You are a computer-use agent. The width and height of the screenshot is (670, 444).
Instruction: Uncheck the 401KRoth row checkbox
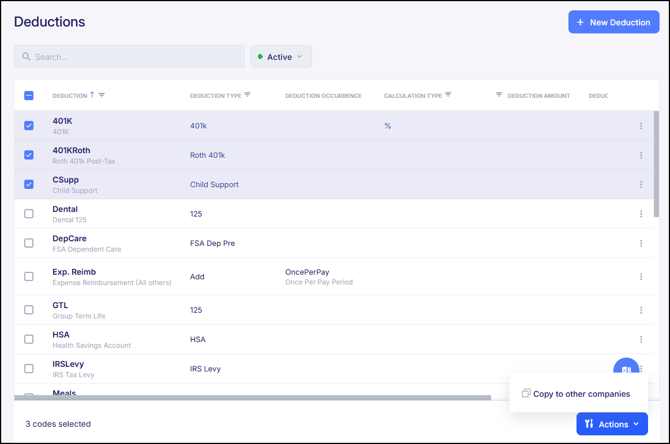coord(29,155)
